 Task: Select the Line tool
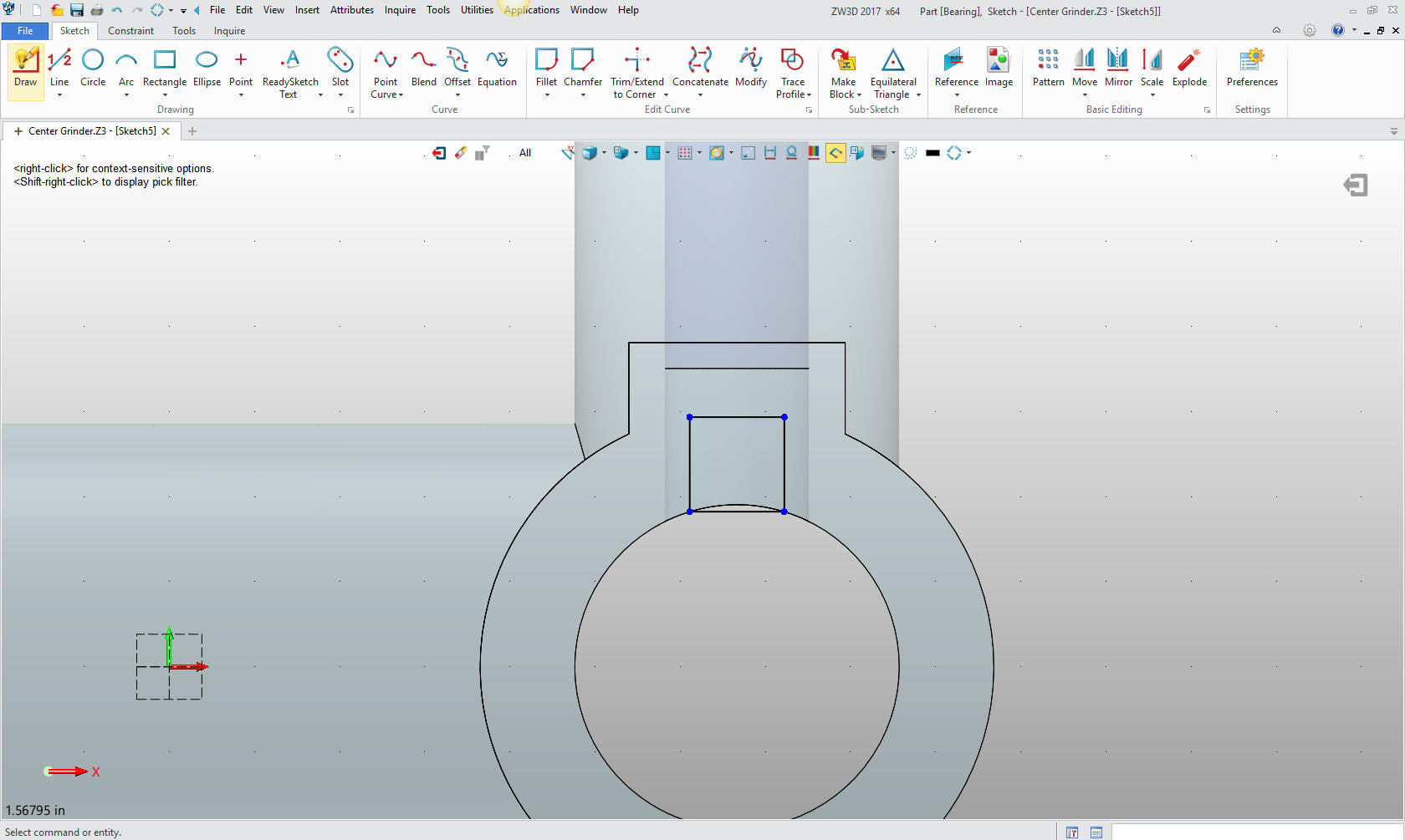click(59, 67)
